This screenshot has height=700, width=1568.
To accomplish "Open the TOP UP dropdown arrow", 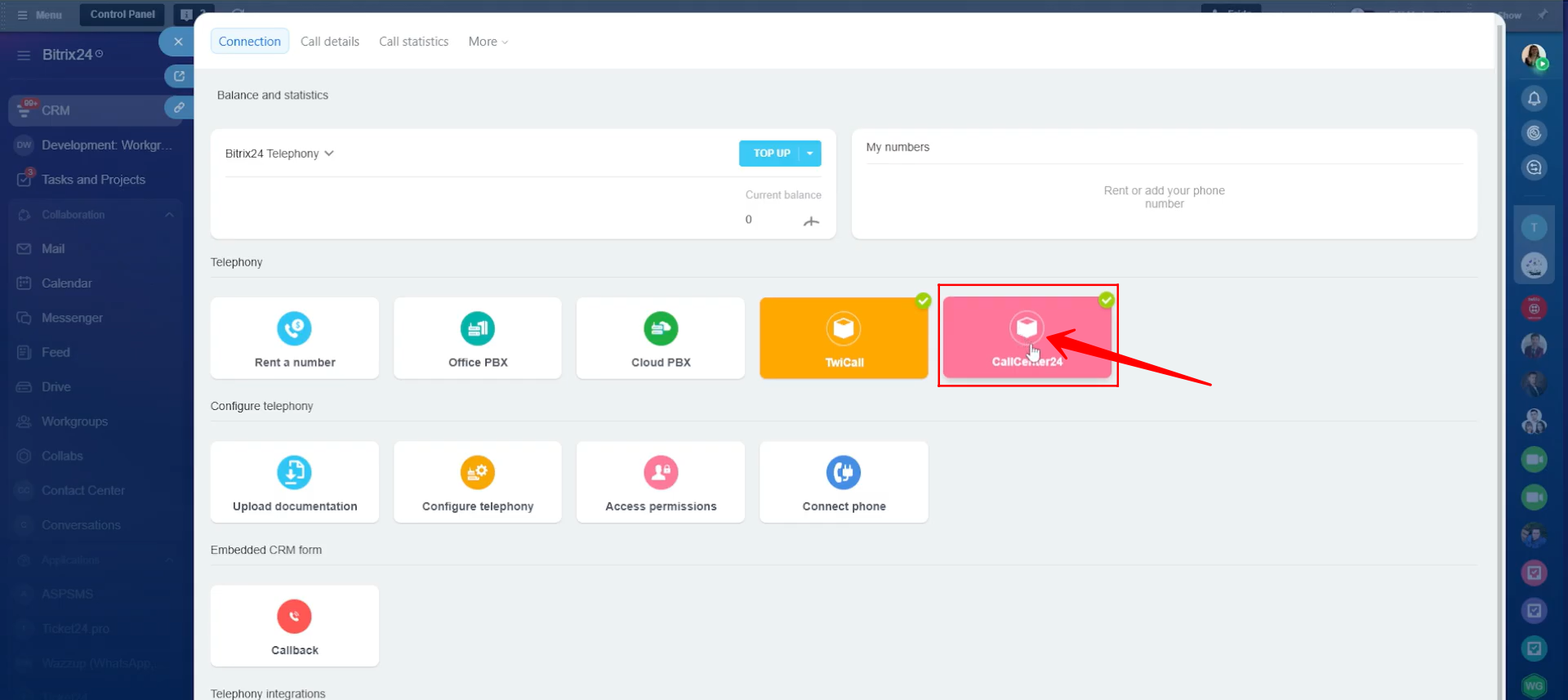I will click(810, 154).
